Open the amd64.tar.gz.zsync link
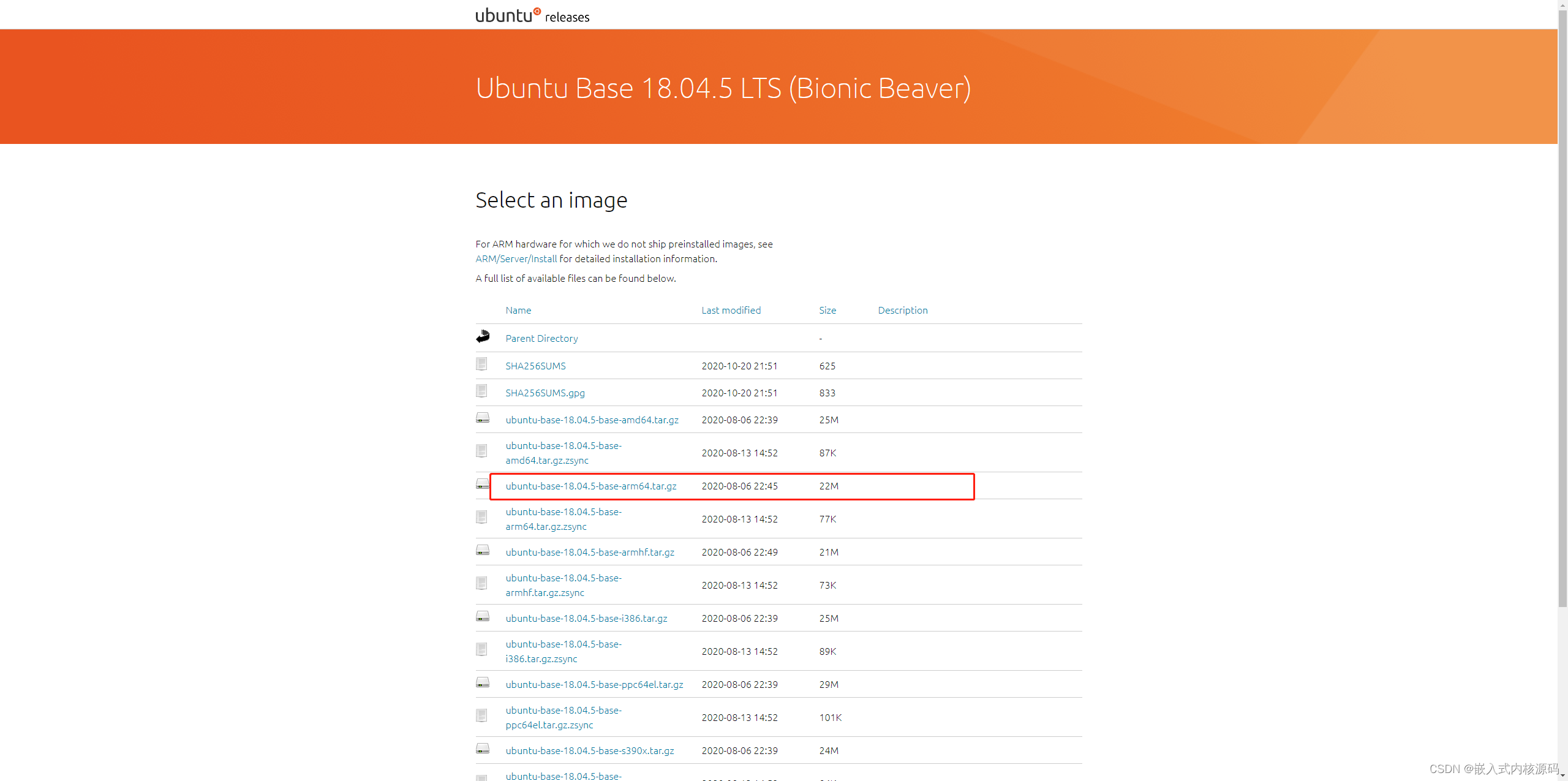The width and height of the screenshot is (1568, 781). pyautogui.click(x=563, y=453)
